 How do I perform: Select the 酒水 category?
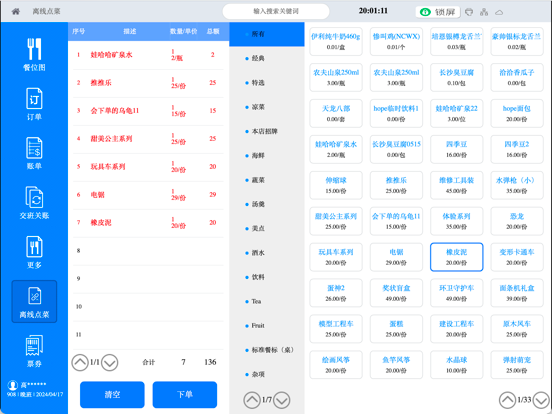click(x=267, y=253)
